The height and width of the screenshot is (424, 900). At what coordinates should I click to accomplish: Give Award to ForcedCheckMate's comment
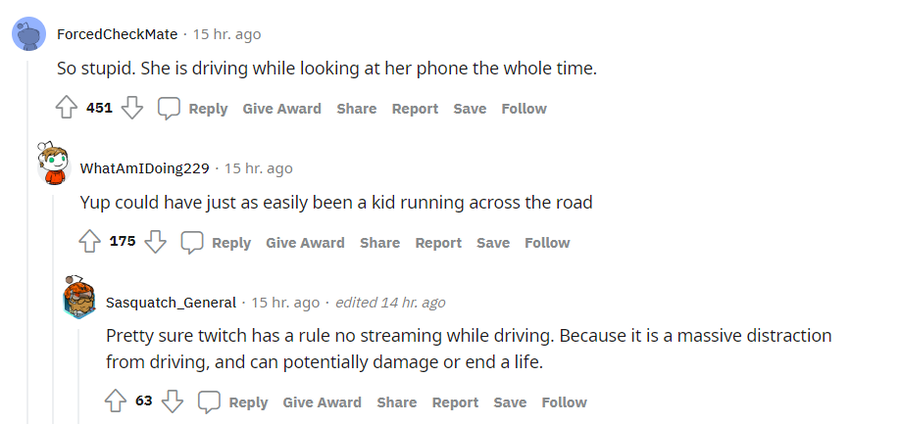[x=282, y=108]
